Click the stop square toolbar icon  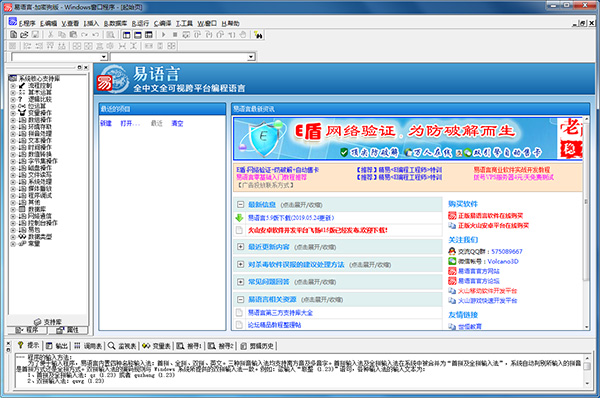tap(175, 35)
